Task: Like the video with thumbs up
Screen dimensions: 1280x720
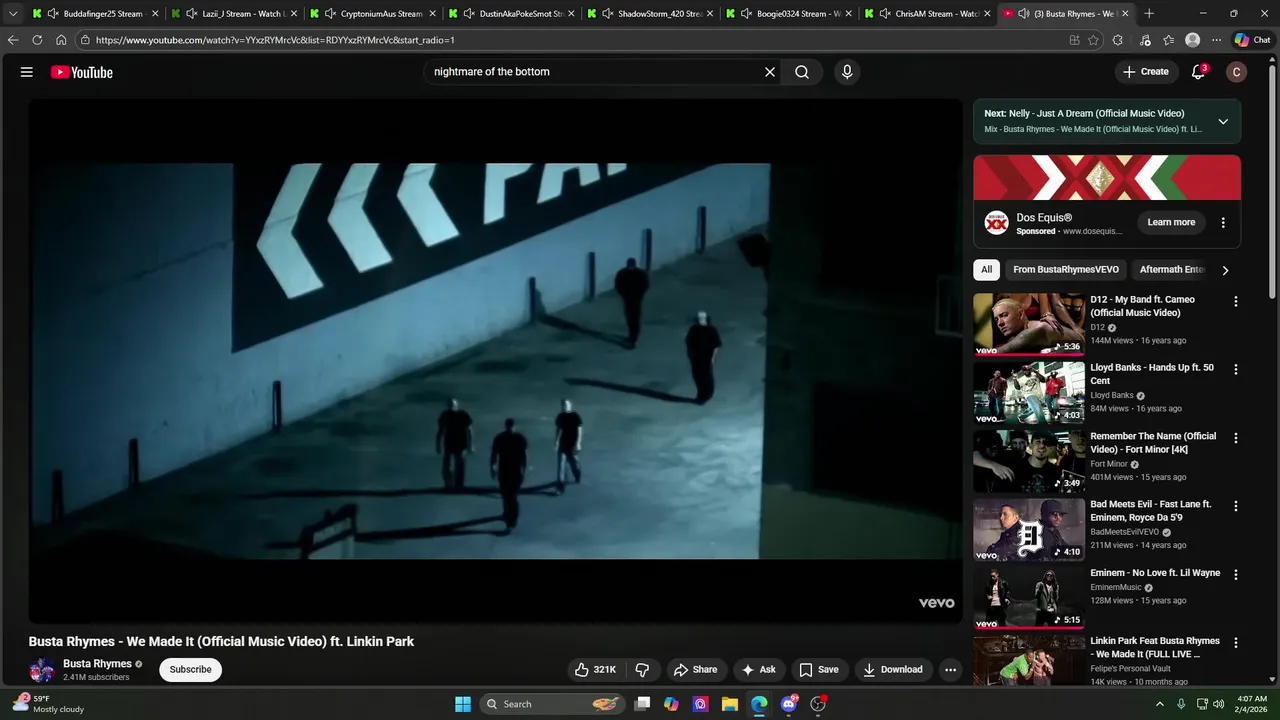Action: click(x=595, y=670)
